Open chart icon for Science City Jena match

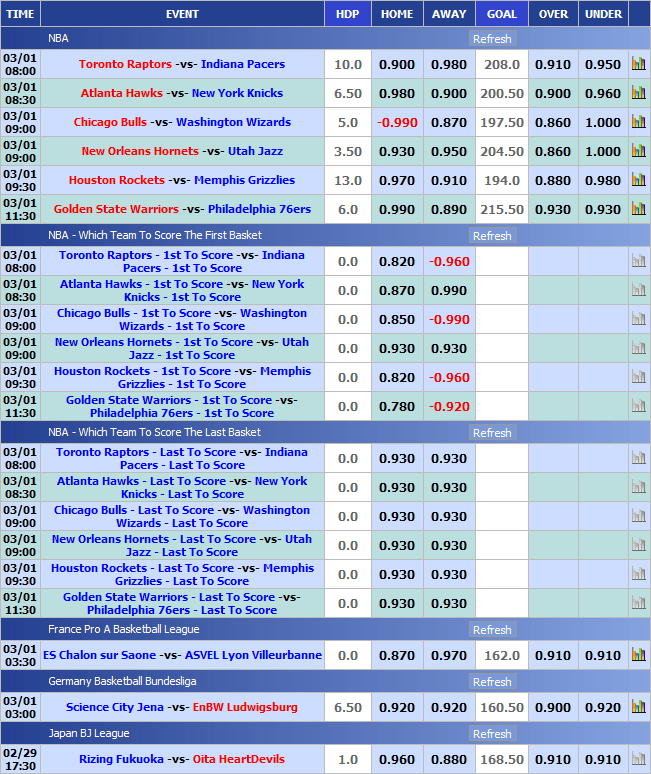click(x=638, y=707)
